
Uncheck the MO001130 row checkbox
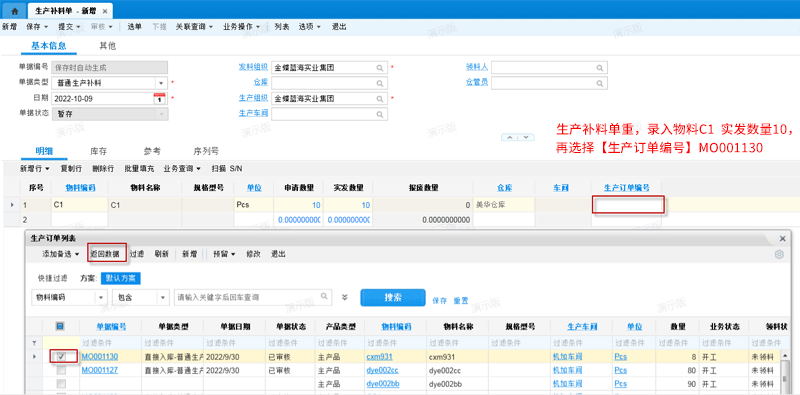pyautogui.click(x=61, y=356)
